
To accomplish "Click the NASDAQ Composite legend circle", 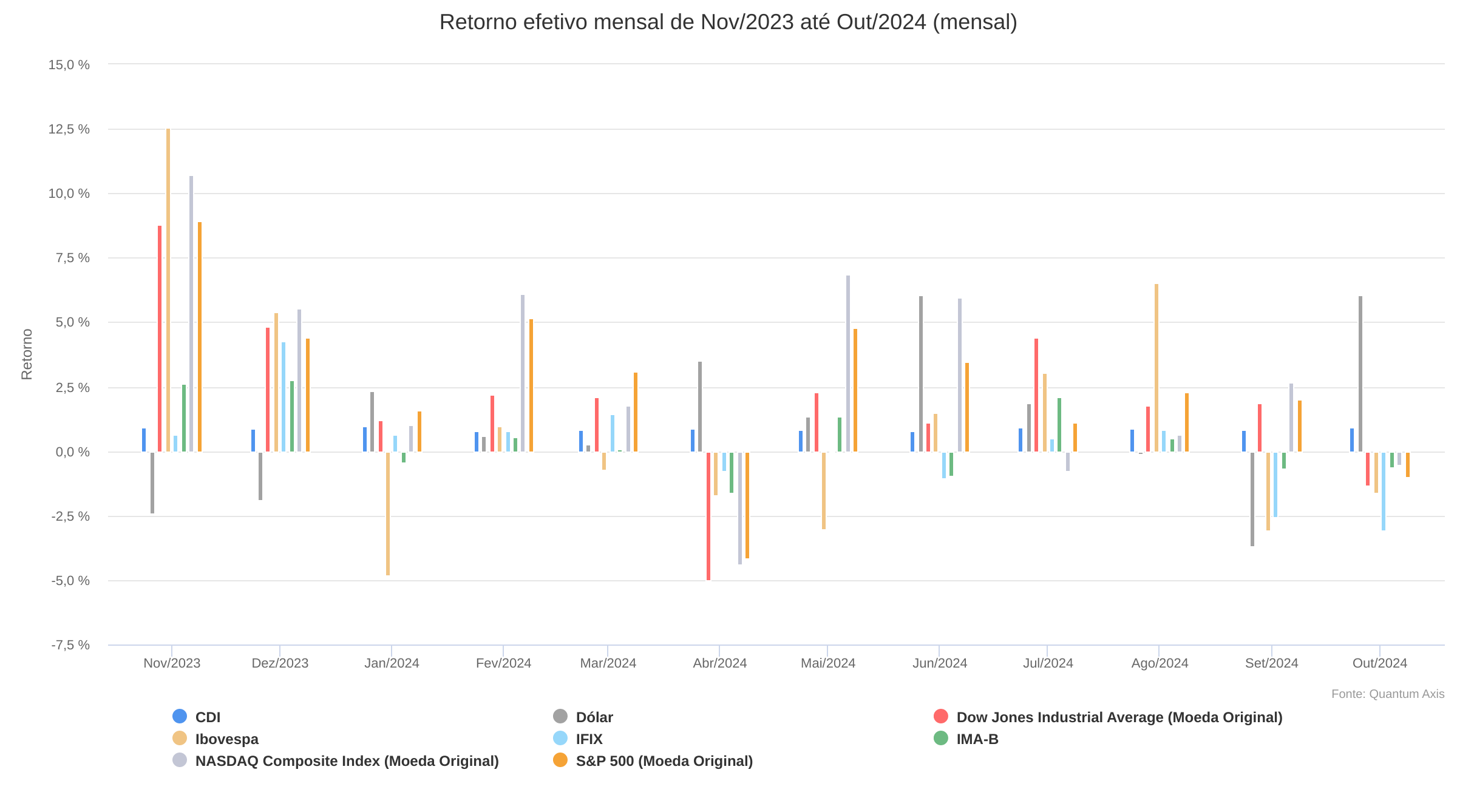I will pos(180,760).
